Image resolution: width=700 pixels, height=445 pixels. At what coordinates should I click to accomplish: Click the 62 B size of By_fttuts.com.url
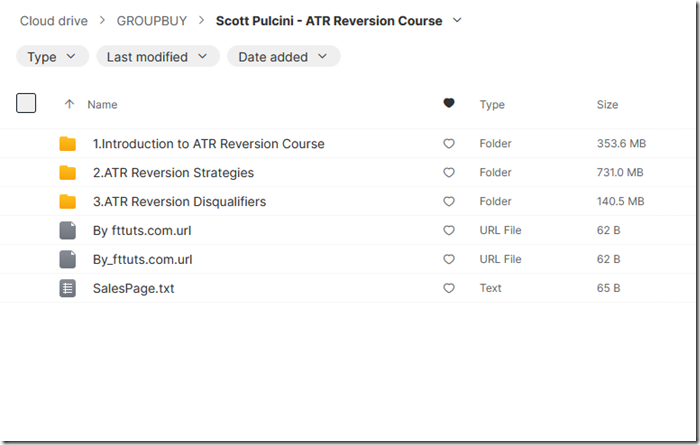[x=608, y=259]
